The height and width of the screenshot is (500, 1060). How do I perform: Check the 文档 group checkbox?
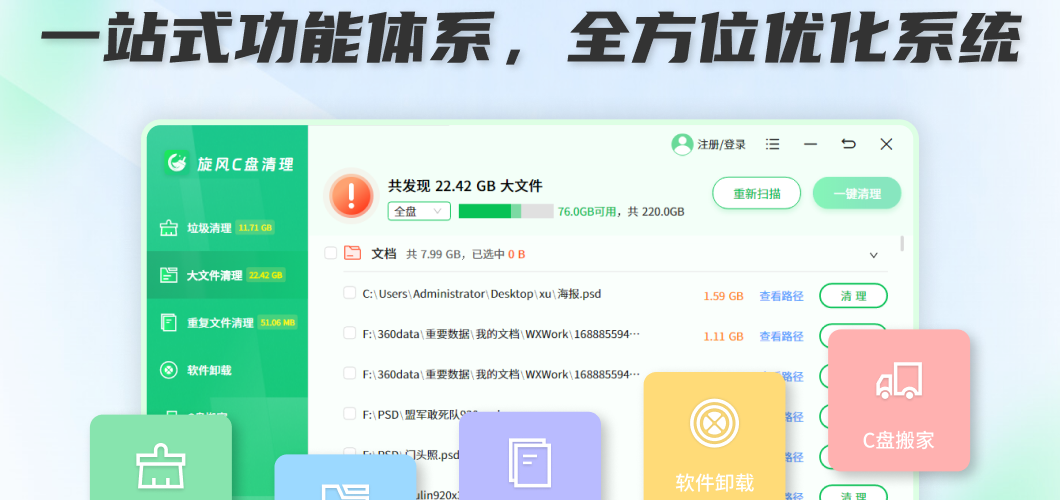pyautogui.click(x=331, y=253)
